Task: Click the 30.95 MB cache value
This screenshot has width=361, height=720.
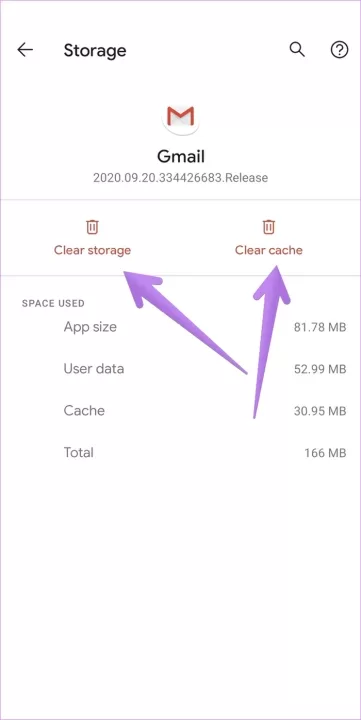Action: point(320,411)
